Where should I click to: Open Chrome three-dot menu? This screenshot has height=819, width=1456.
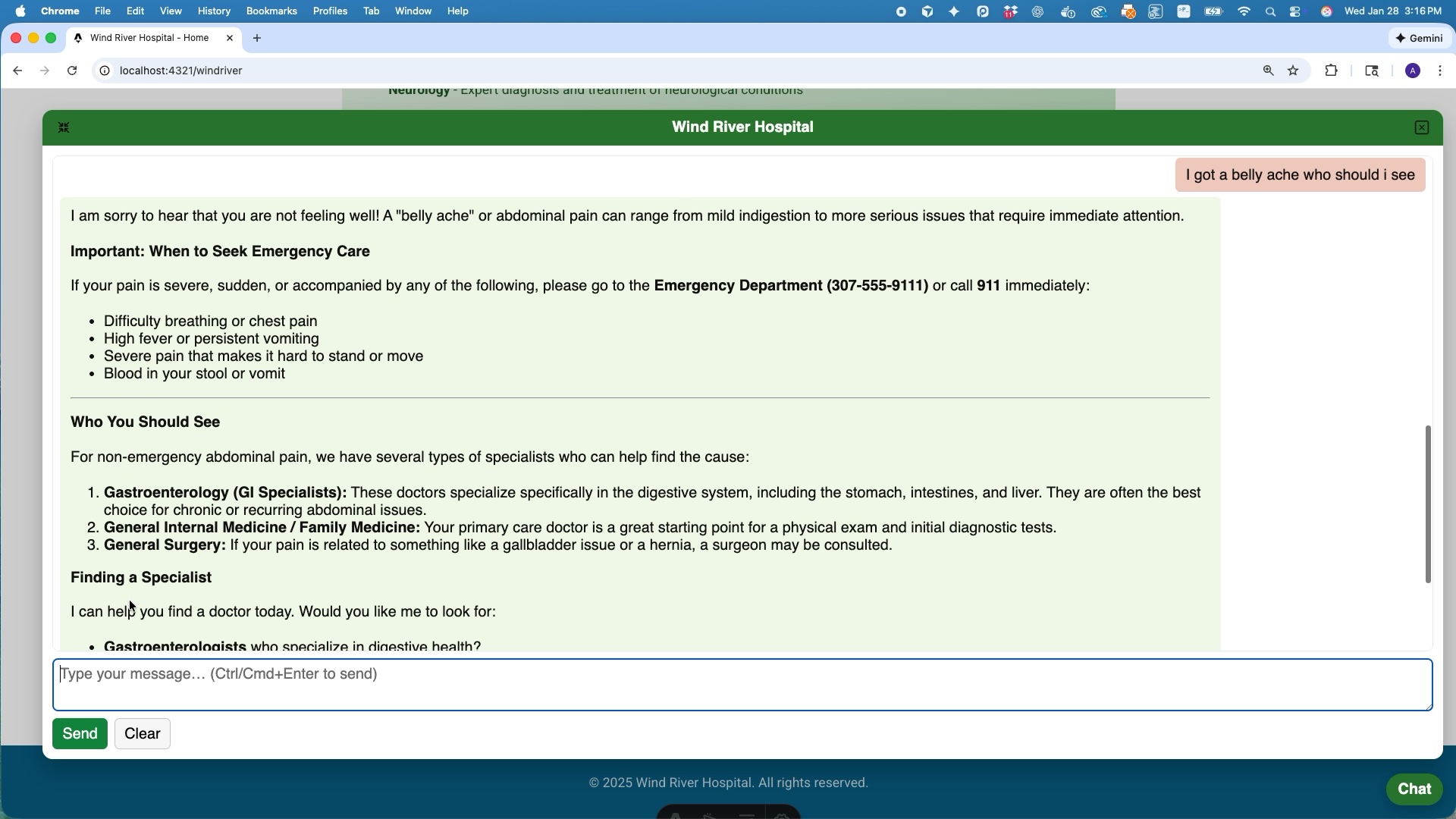(x=1440, y=71)
